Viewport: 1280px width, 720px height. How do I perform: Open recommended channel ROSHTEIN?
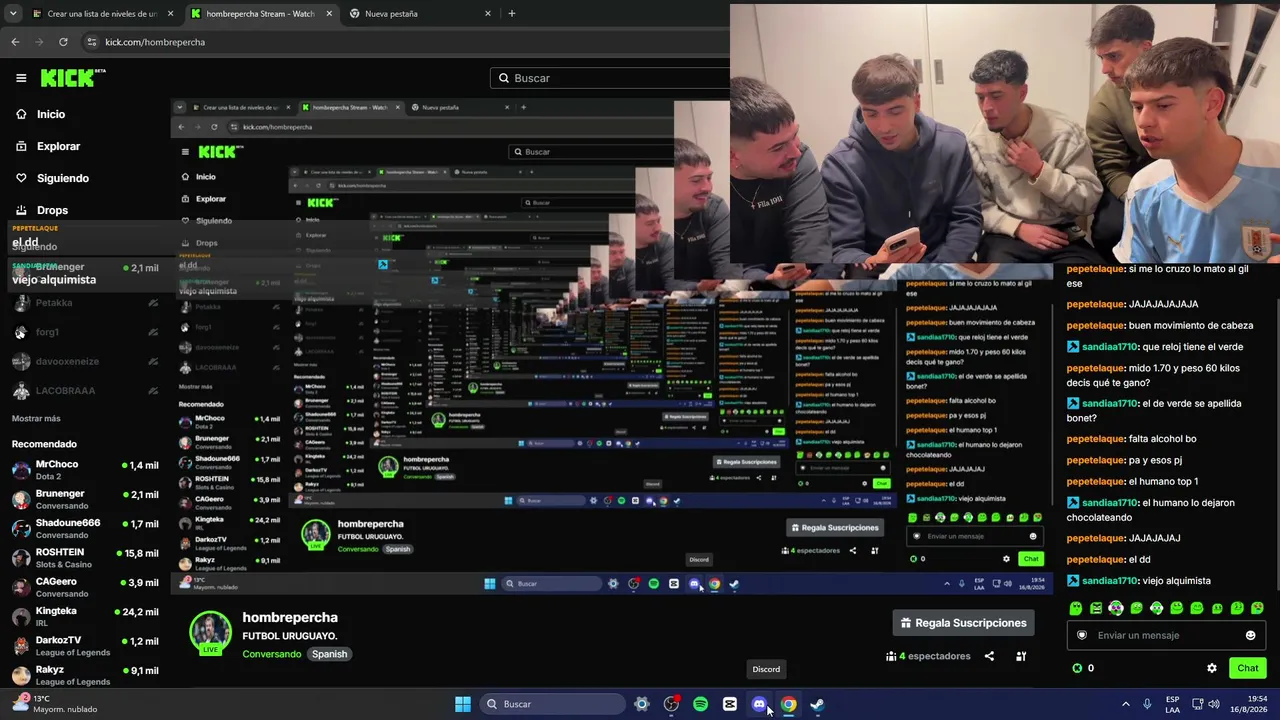pyautogui.click(x=85, y=558)
